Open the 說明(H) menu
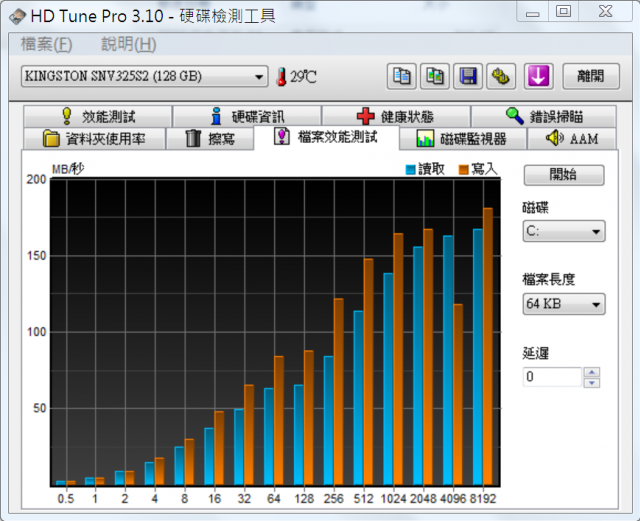Screen dimensions: 640x521 129,44
